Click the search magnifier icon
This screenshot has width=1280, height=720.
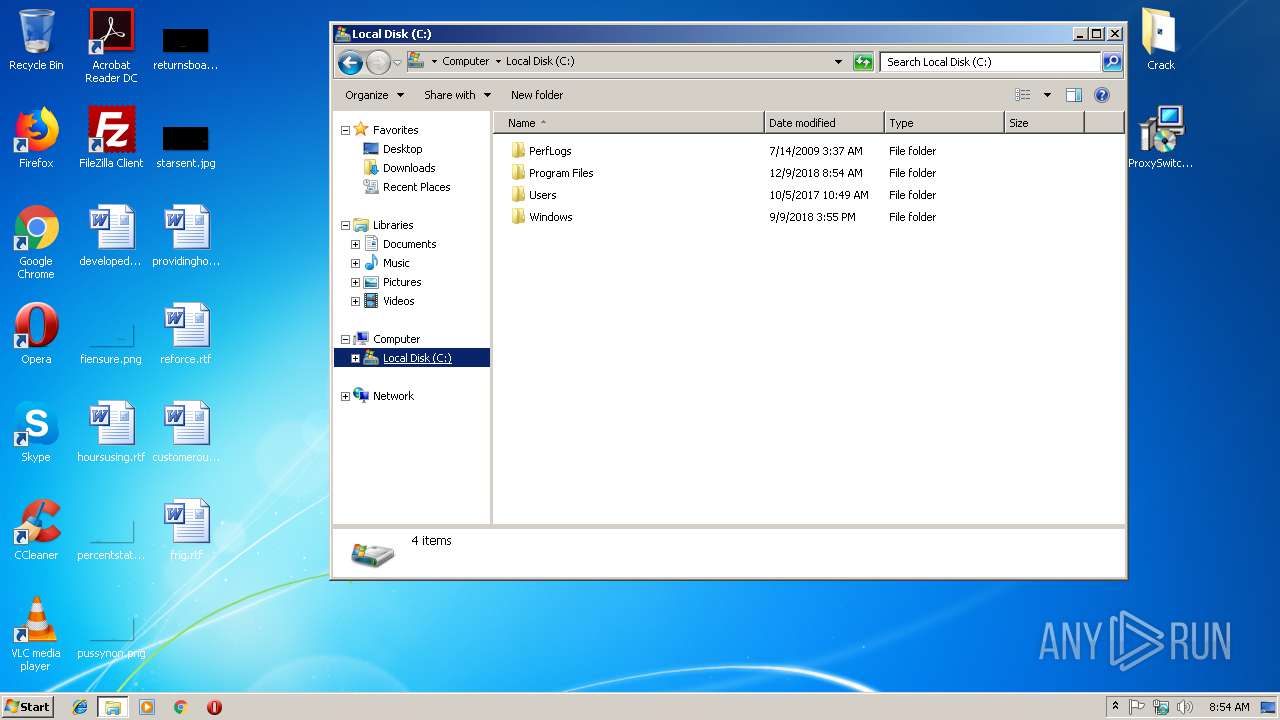[x=1111, y=62]
